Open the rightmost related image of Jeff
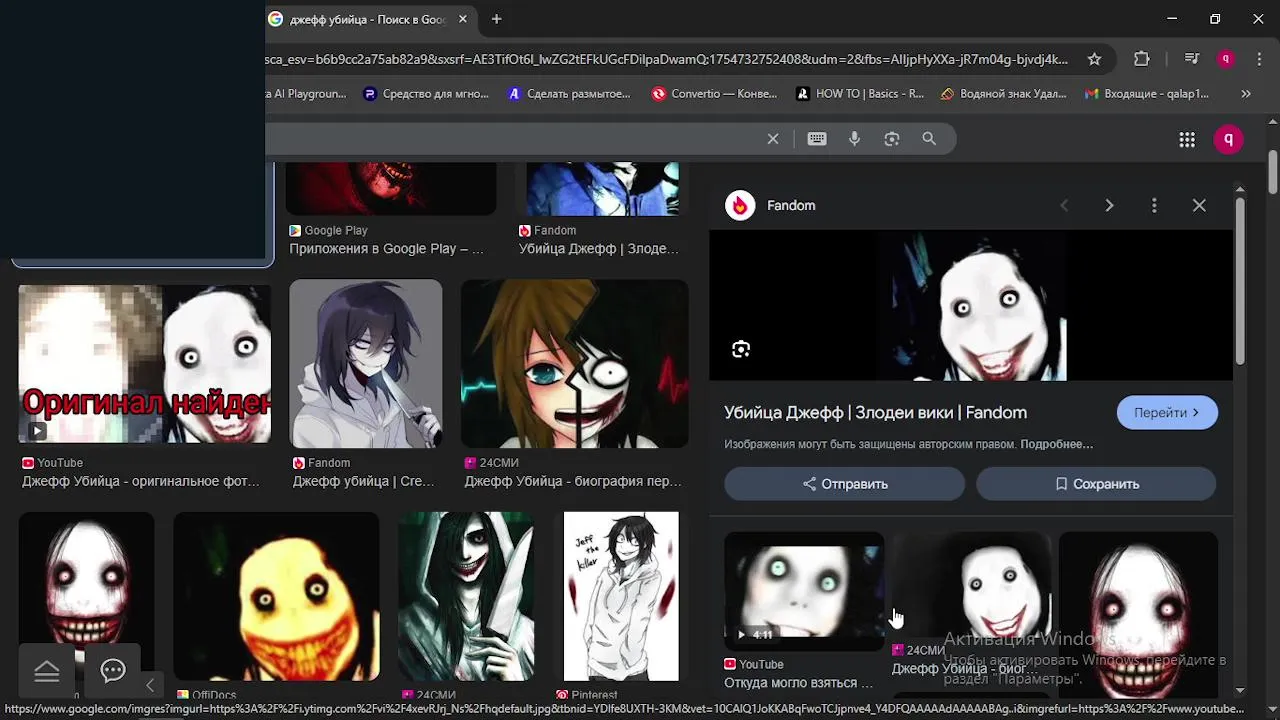The width and height of the screenshot is (1280, 720). (x=1138, y=615)
